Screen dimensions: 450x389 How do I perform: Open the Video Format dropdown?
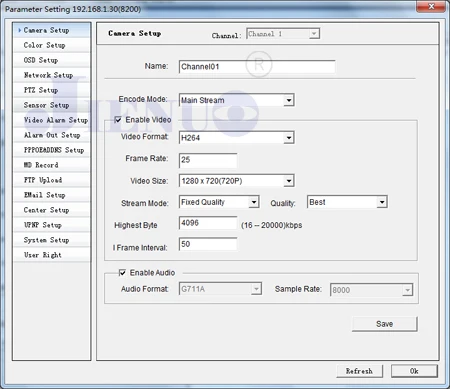tap(236, 138)
